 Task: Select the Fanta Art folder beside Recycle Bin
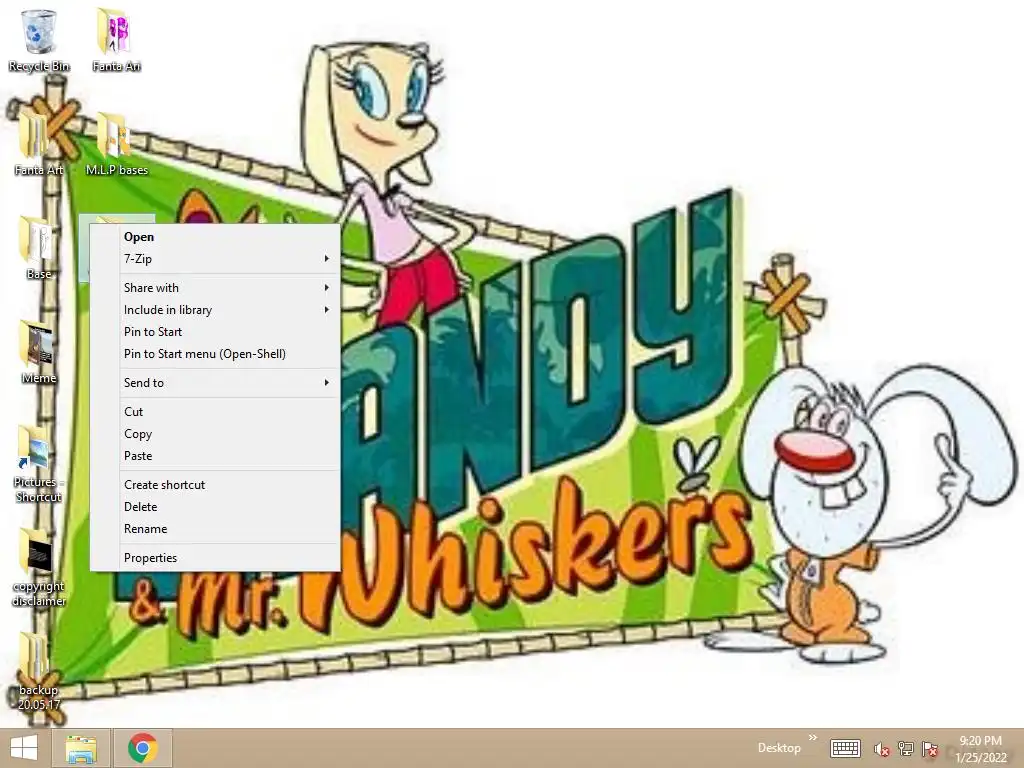point(116,40)
